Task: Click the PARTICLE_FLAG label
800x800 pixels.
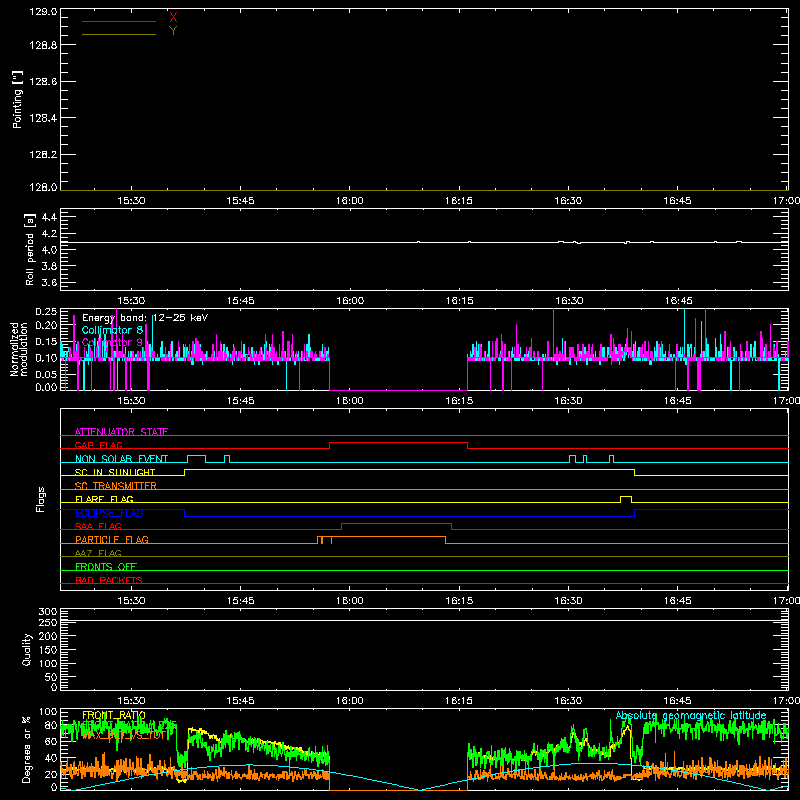Action: click(112, 540)
